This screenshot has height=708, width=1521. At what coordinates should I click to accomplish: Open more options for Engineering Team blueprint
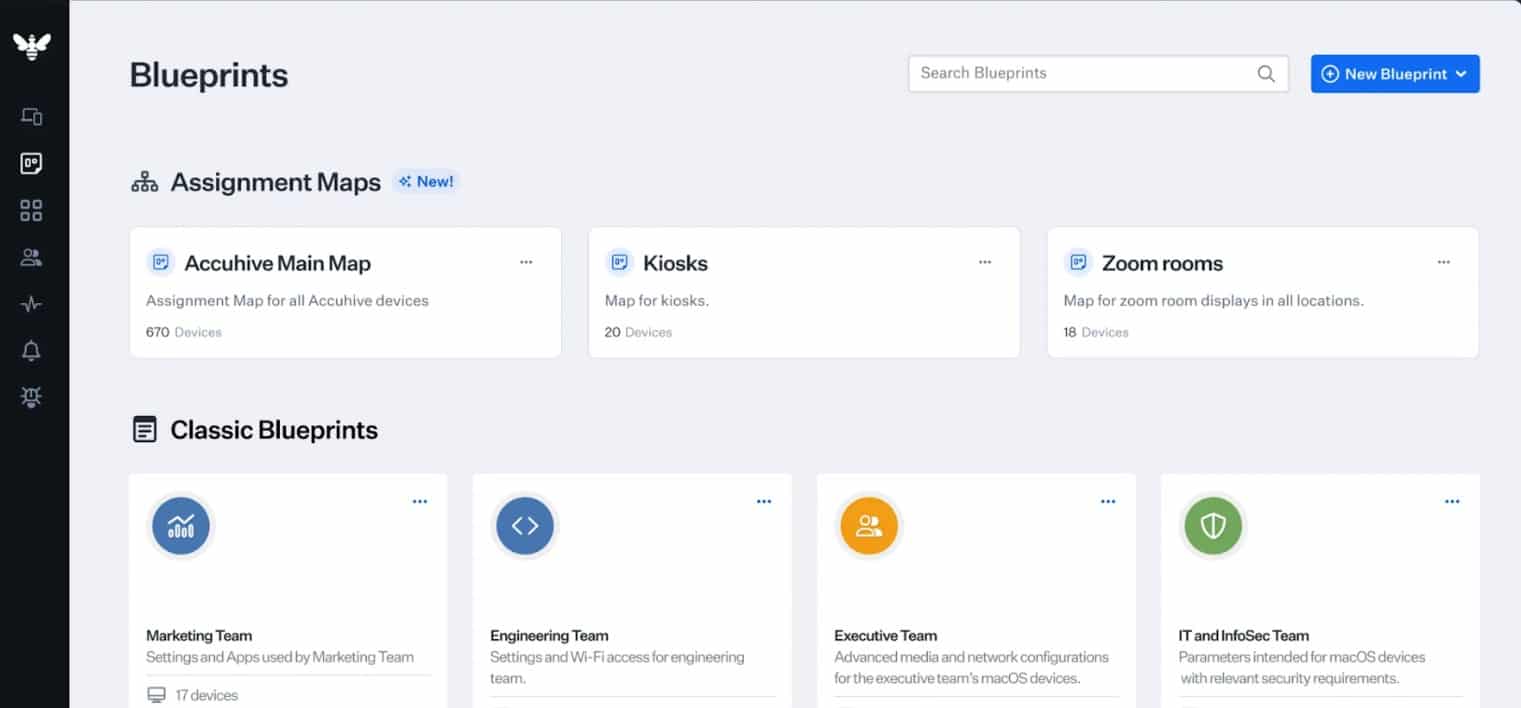[x=764, y=502]
